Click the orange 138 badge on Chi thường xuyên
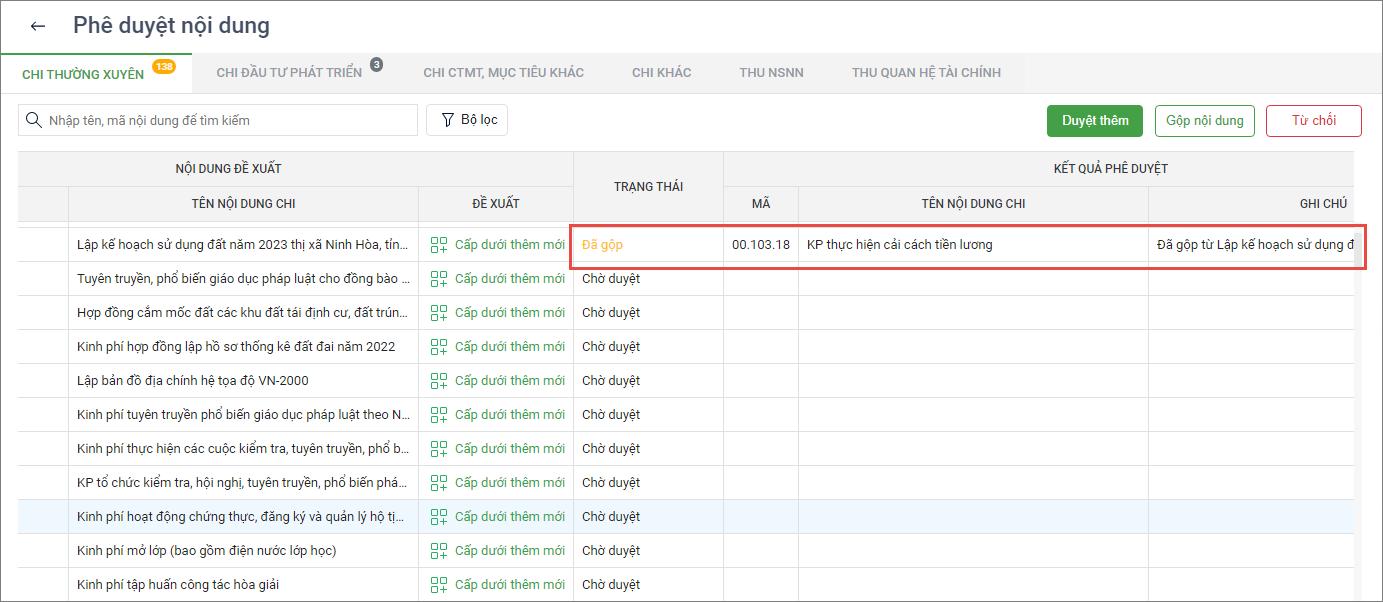 pos(164,66)
